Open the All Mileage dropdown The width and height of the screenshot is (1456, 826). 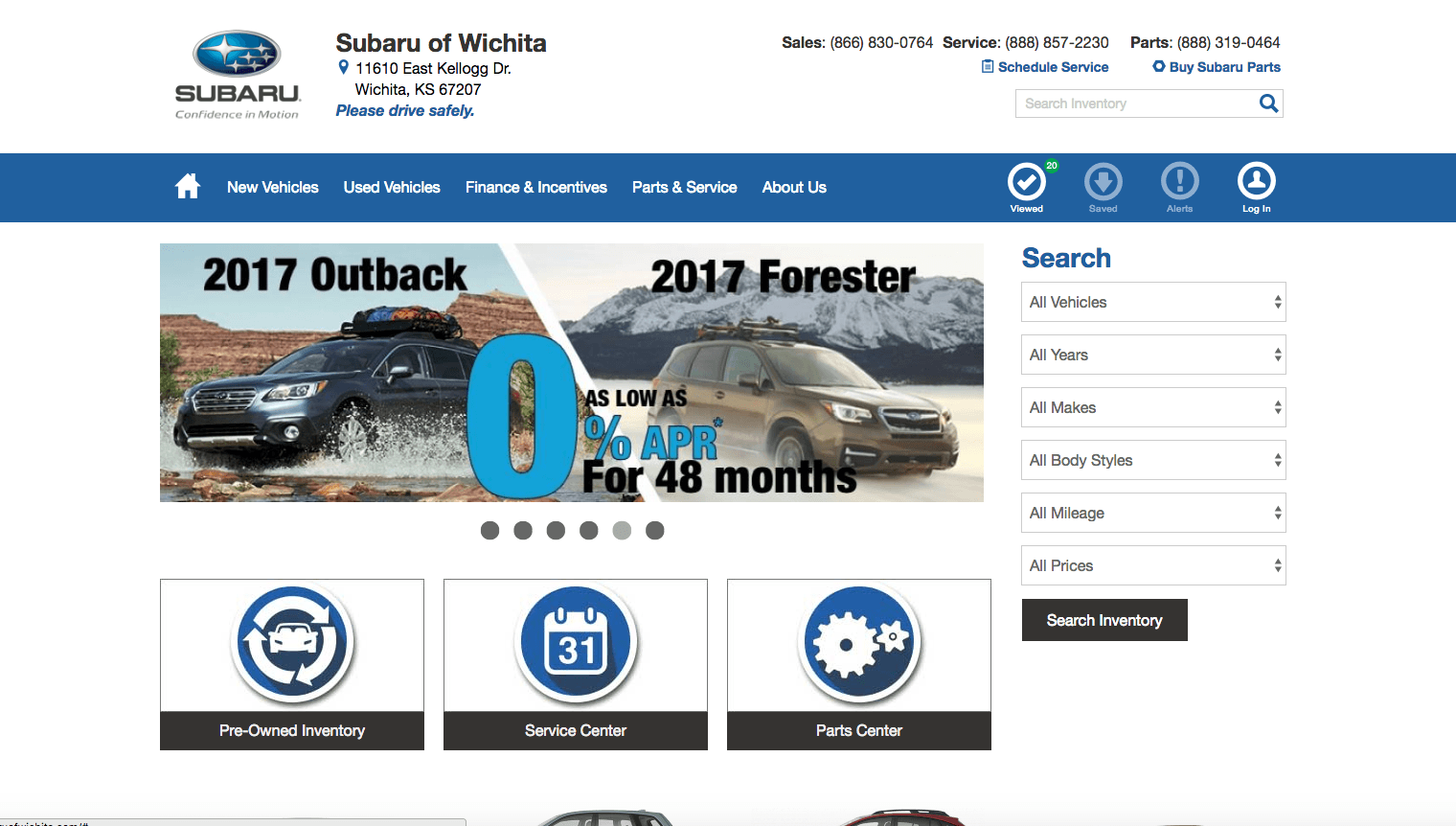[x=1153, y=513]
